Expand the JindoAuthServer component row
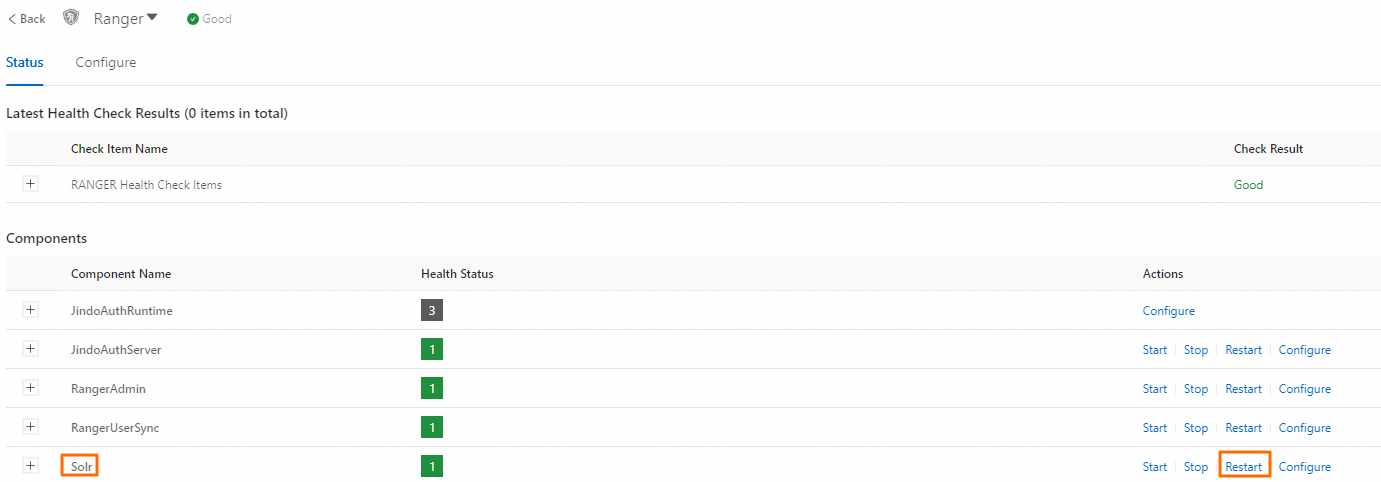 point(30,349)
